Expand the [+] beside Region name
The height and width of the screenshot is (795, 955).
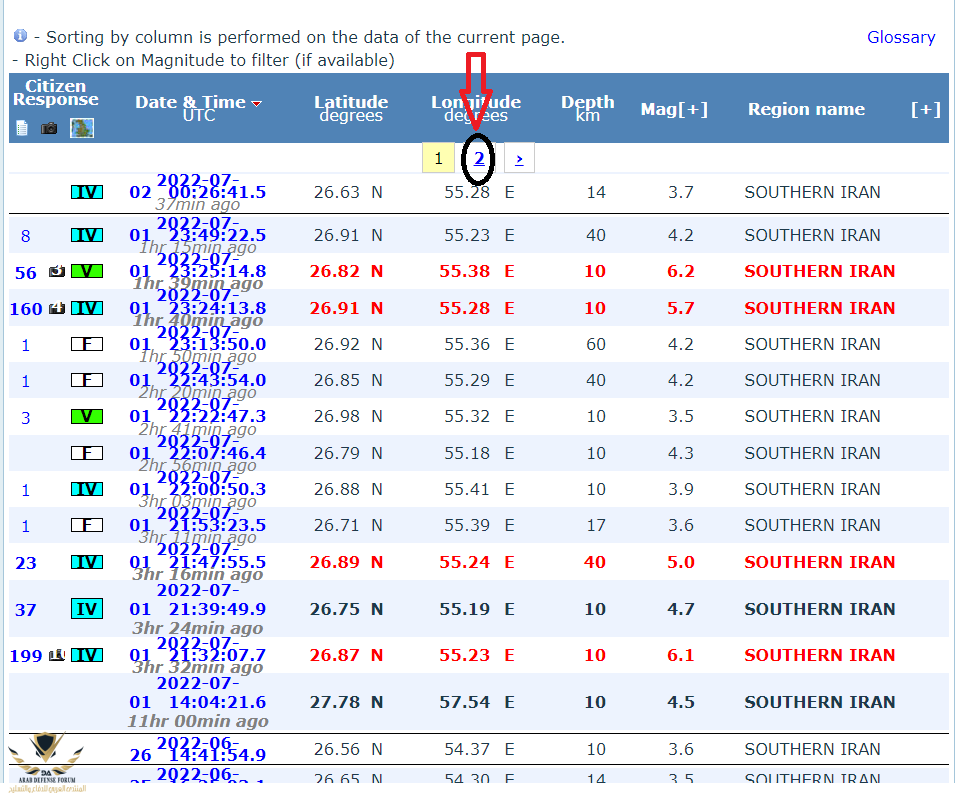coord(925,109)
